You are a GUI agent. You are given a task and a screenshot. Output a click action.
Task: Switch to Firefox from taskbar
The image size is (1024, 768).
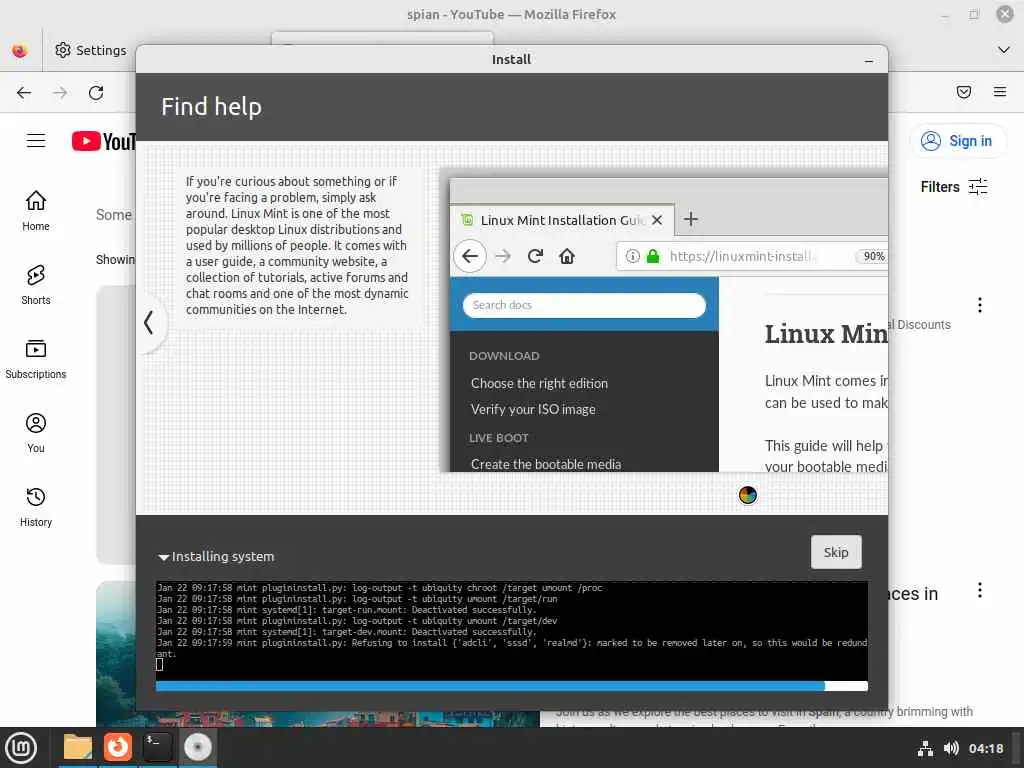click(x=118, y=747)
